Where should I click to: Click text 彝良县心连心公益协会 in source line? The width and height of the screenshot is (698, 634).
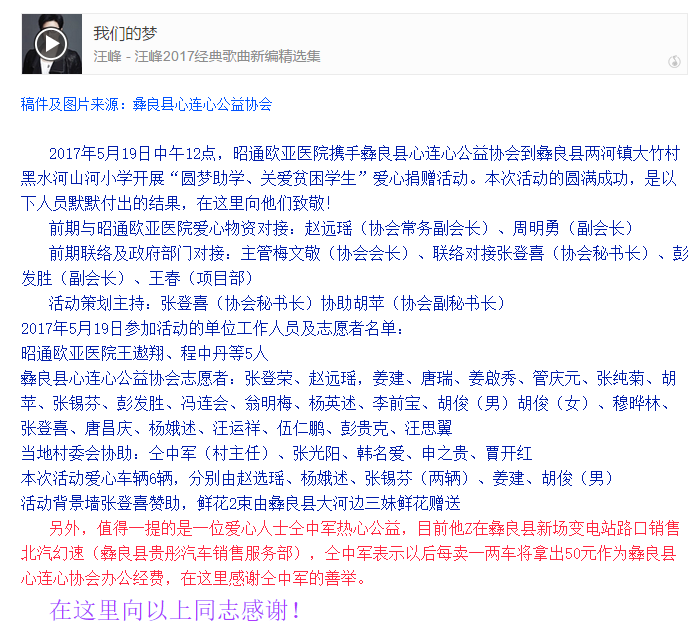pyautogui.click(x=203, y=105)
